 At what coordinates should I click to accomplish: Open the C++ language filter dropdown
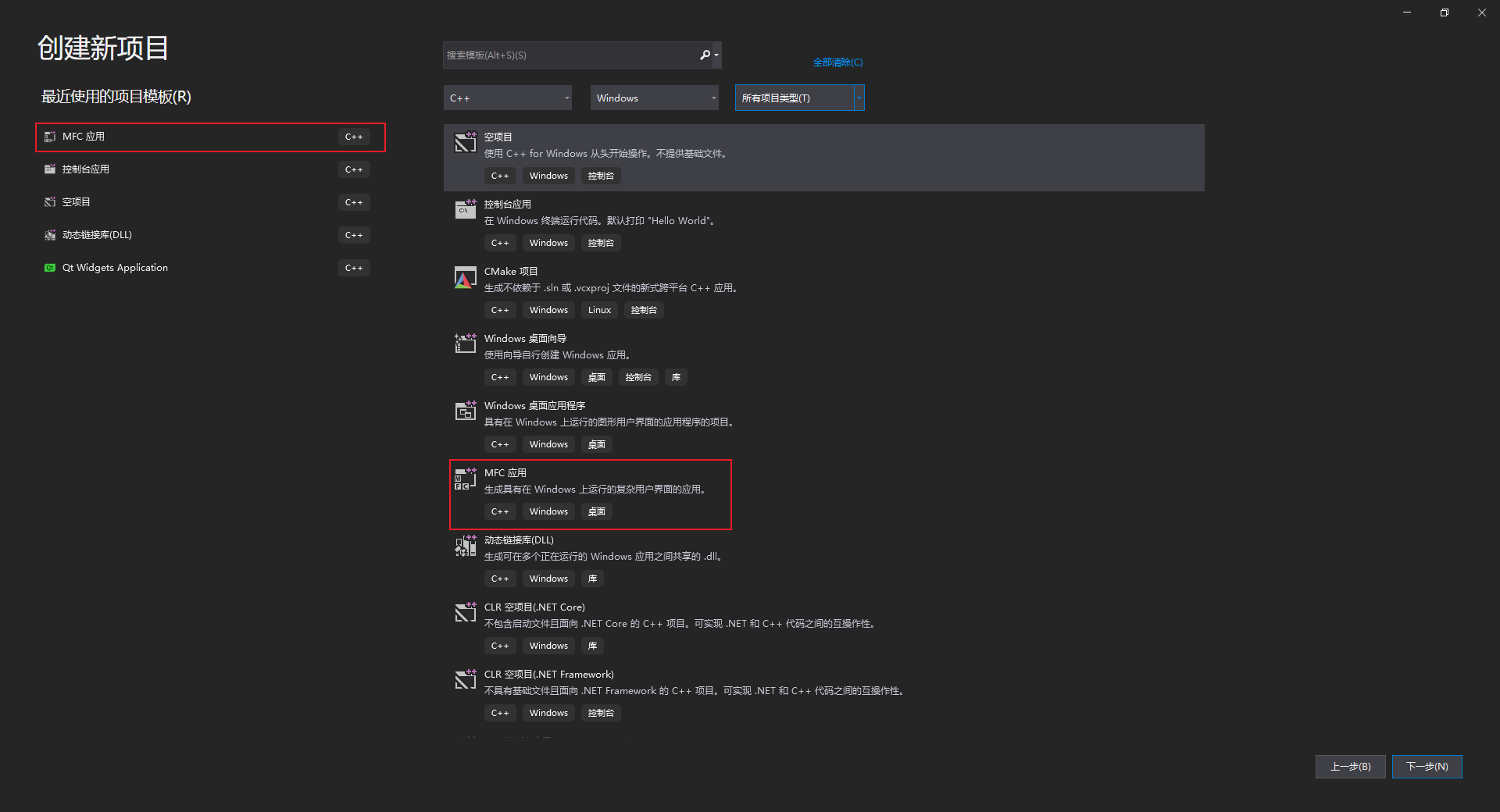pyautogui.click(x=508, y=98)
